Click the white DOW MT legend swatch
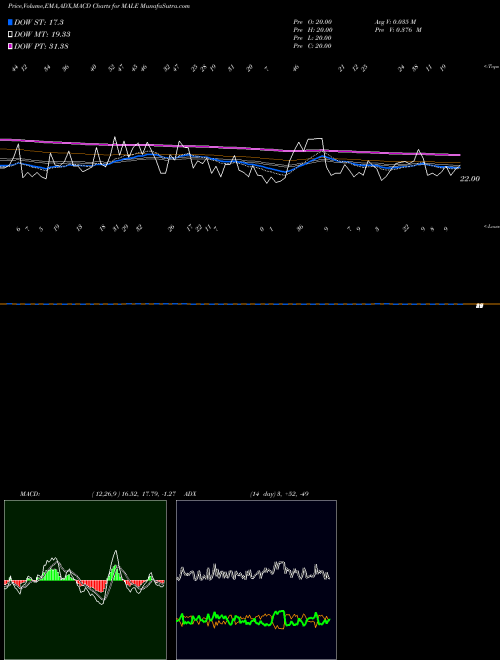Screen dimensions: 500x660 pyautogui.click(x=10, y=35)
